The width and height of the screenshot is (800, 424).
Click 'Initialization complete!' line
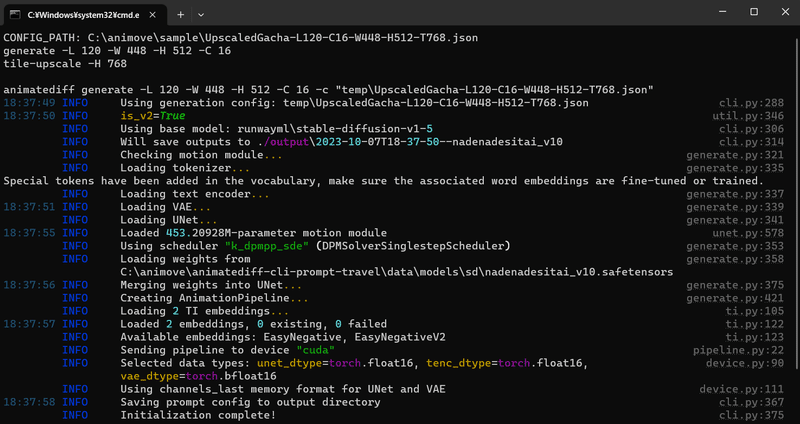coord(198,415)
